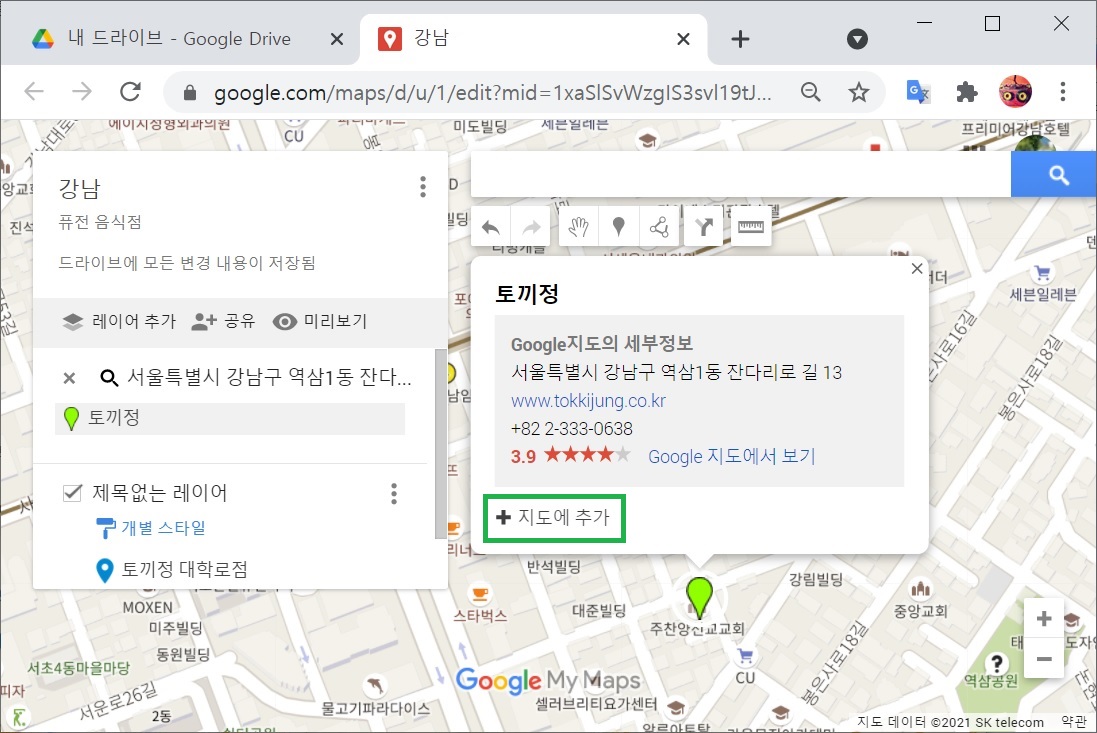Viewport: 1097px width, 733px height.
Task: Click the 지도에 추가 button
Action: click(554, 518)
